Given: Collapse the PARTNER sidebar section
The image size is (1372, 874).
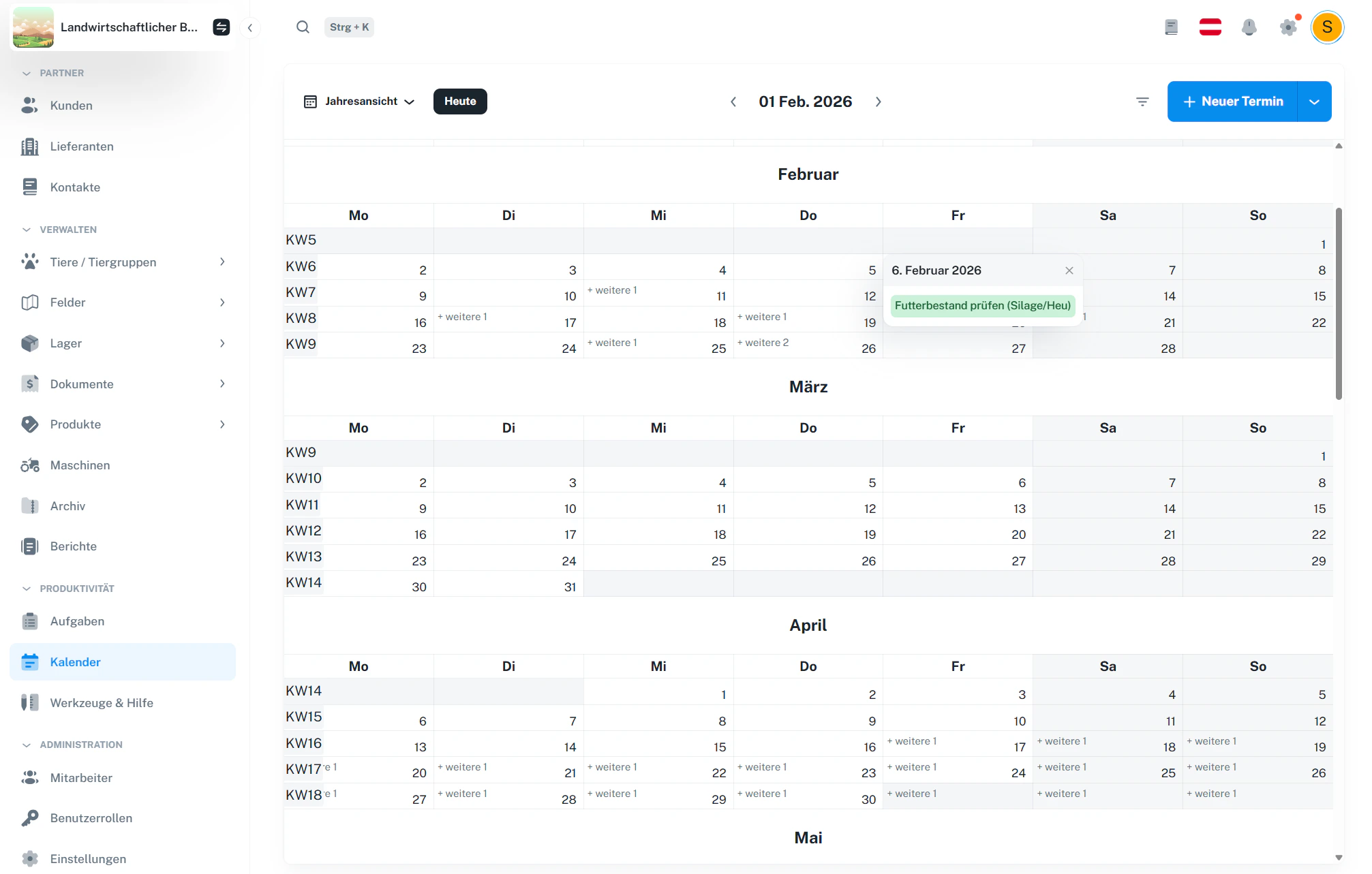Looking at the screenshot, I should coord(27,73).
